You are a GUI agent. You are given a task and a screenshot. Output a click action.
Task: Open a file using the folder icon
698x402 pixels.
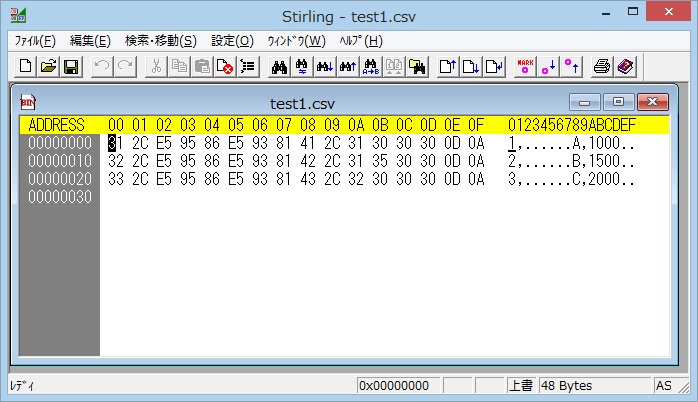pos(49,67)
